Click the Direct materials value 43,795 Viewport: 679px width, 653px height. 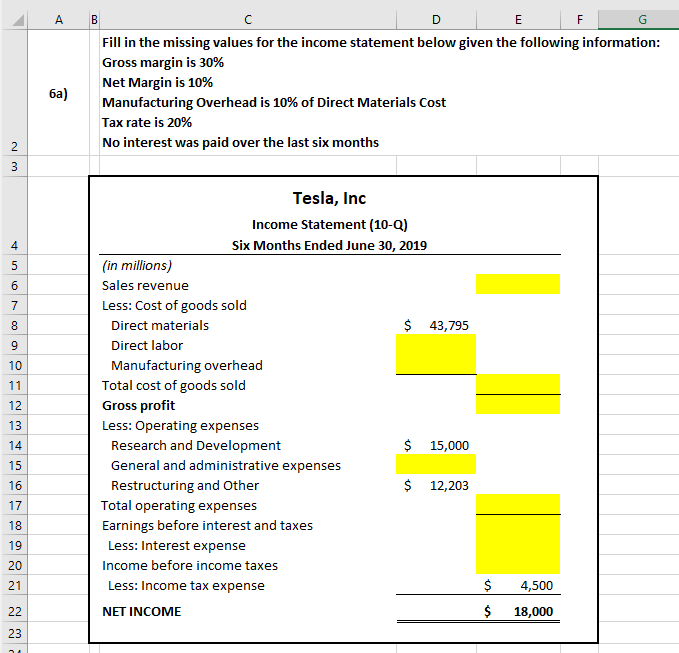[449, 325]
